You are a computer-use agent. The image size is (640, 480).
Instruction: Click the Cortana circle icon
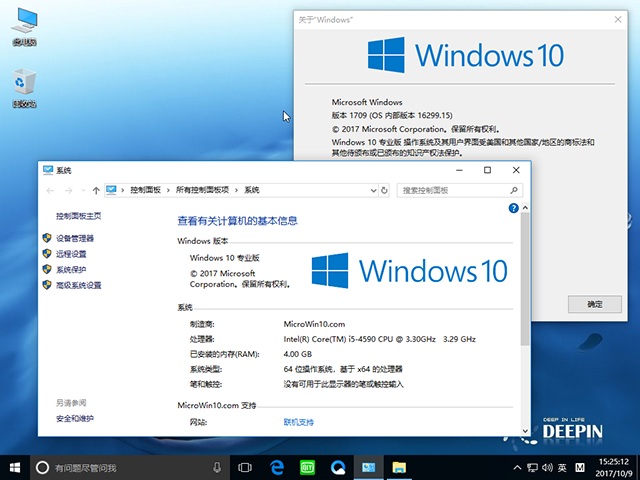pyautogui.click(x=42, y=468)
